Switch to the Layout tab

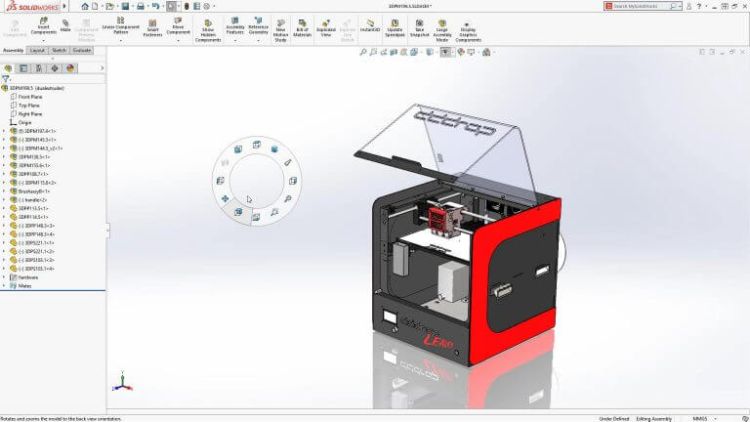37,50
